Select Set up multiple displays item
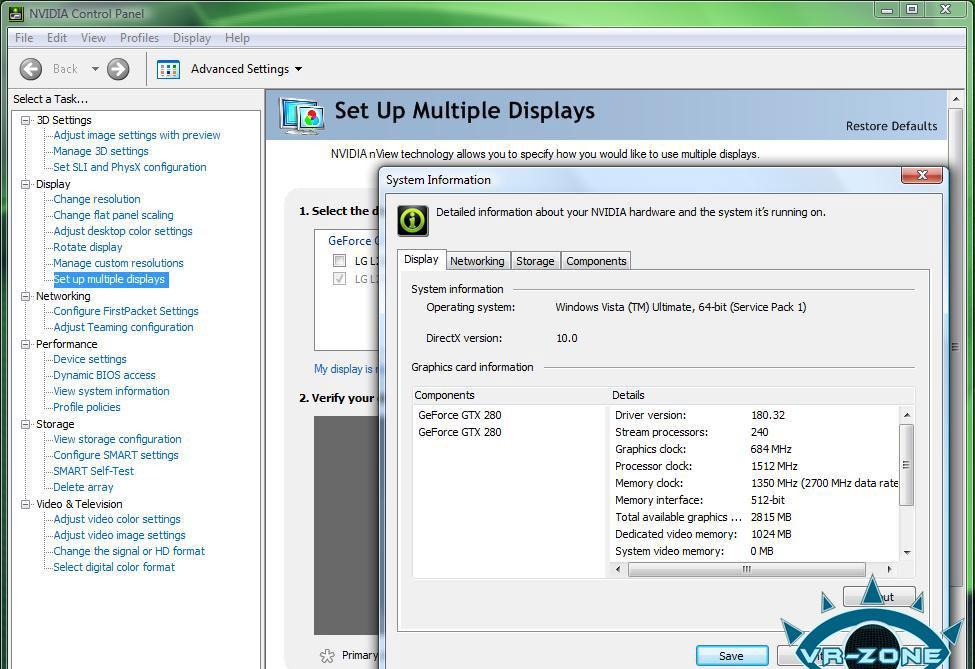This screenshot has height=669, width=975. [x=109, y=279]
